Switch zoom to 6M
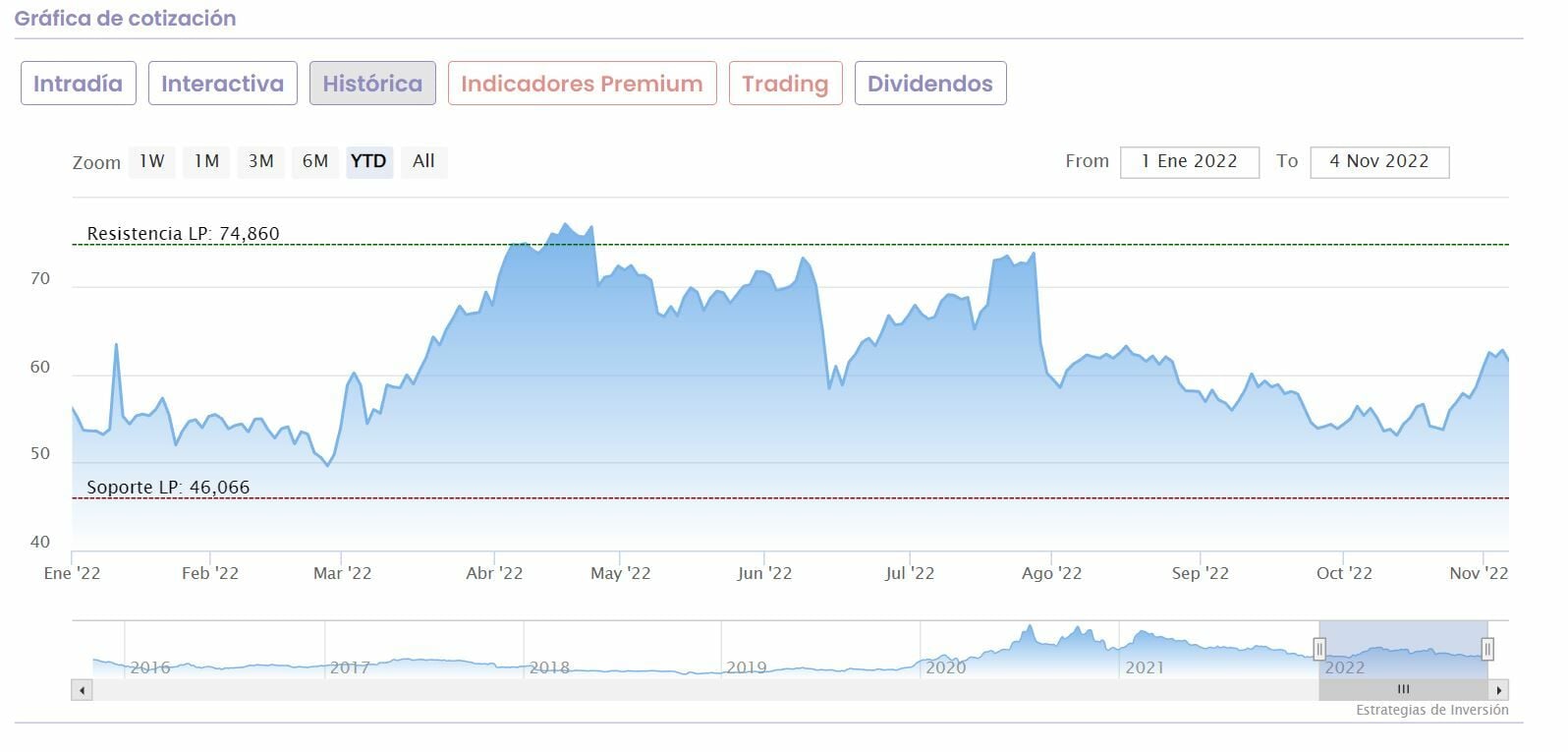 315,161
